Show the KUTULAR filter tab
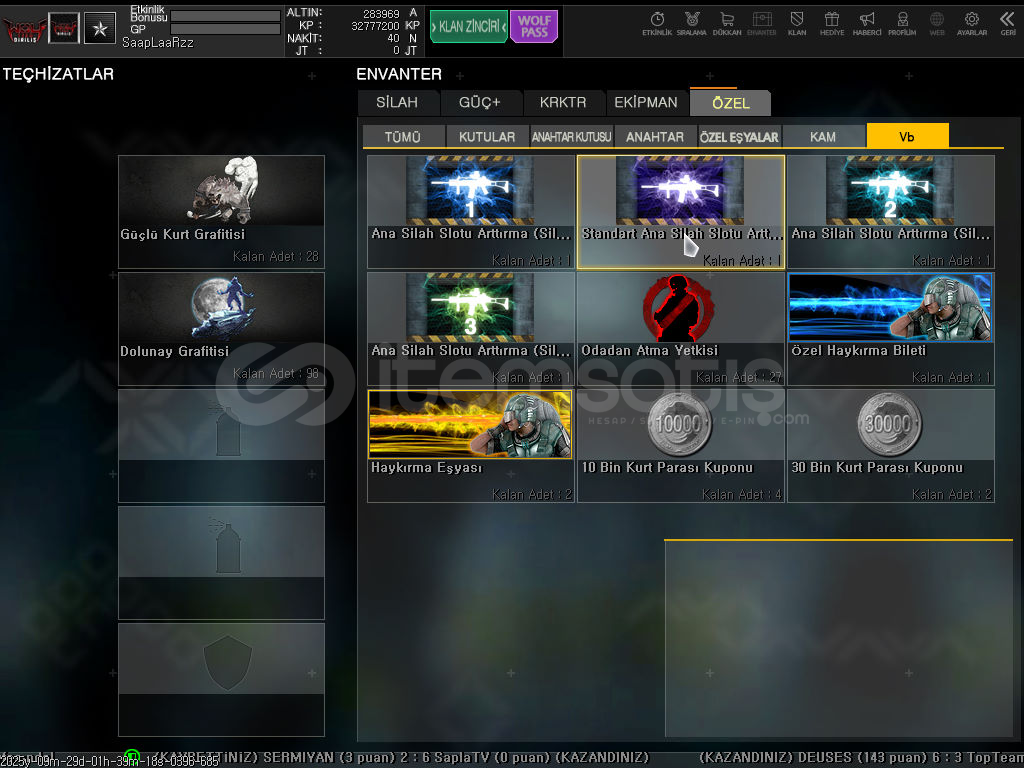1024x768 pixels. (x=487, y=136)
